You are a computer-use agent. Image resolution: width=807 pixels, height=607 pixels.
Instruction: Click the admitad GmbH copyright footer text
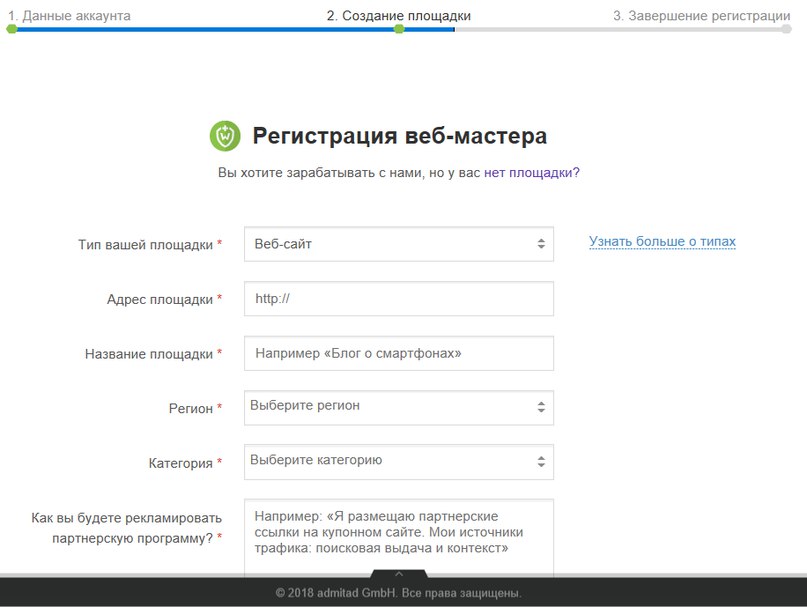399,593
